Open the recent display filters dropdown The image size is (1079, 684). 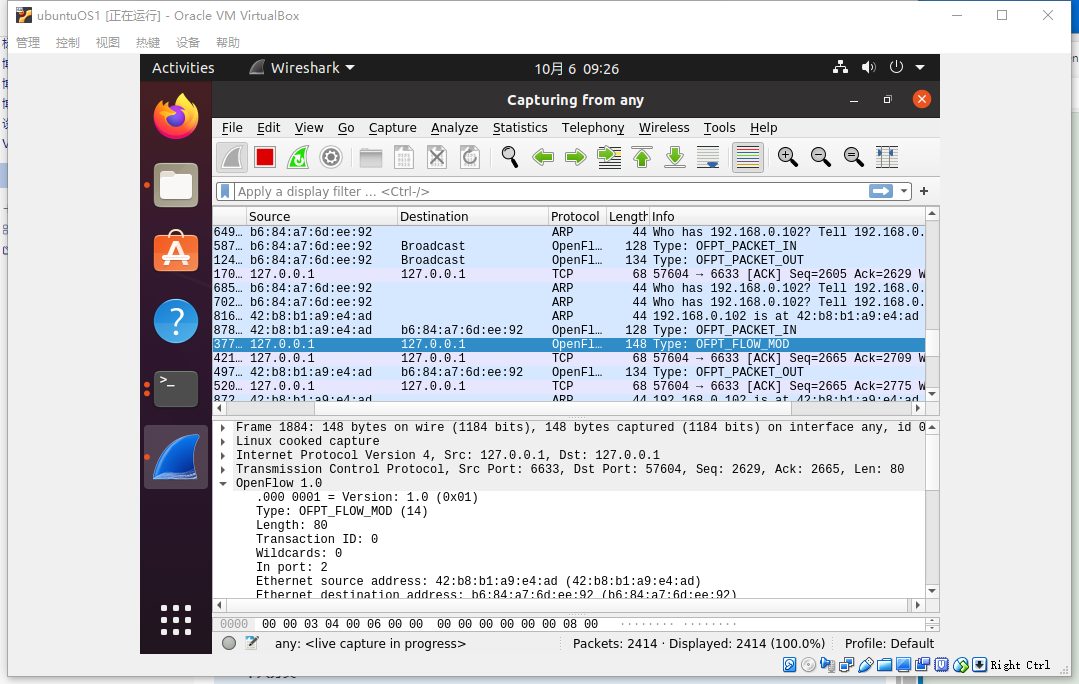904,191
